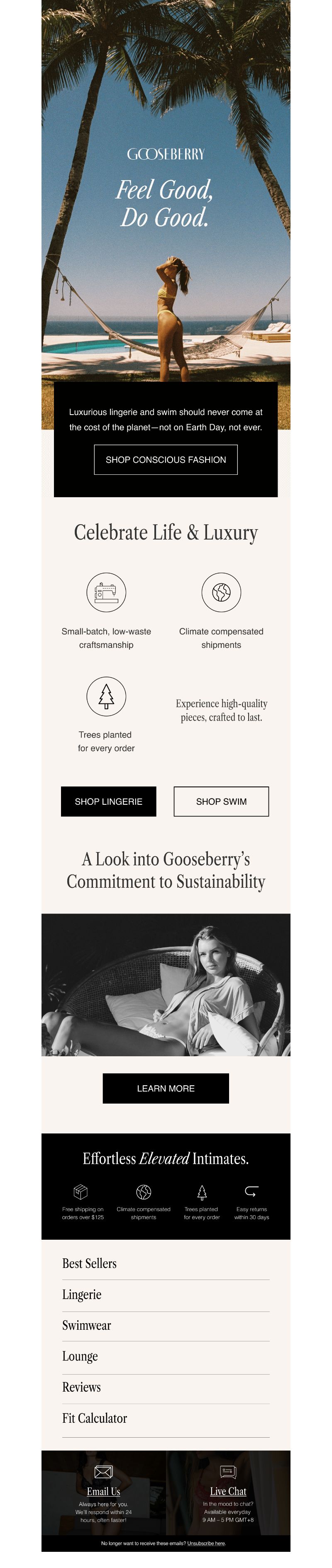Open the Best Sellers menu link
Viewport: 332px width, 1568px height.
pos(90,1263)
